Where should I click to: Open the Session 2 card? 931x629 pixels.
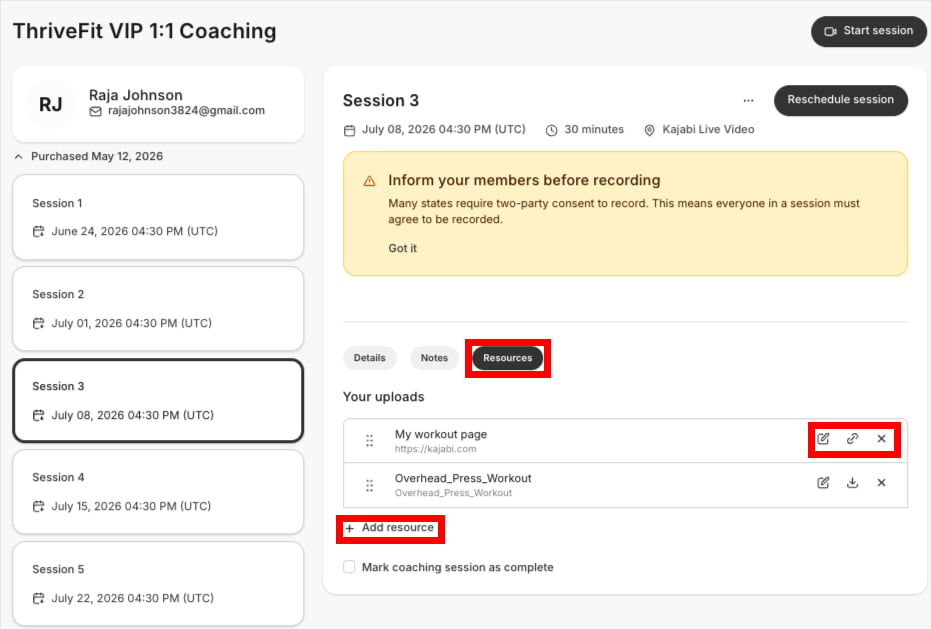[158, 309]
